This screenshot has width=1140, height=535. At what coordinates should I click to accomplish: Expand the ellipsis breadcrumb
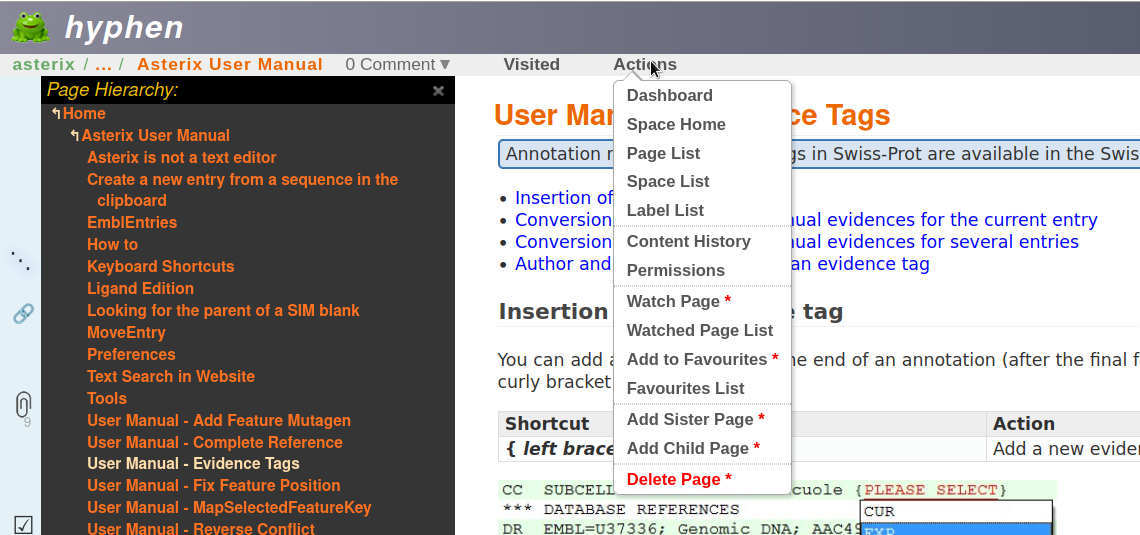tap(103, 65)
